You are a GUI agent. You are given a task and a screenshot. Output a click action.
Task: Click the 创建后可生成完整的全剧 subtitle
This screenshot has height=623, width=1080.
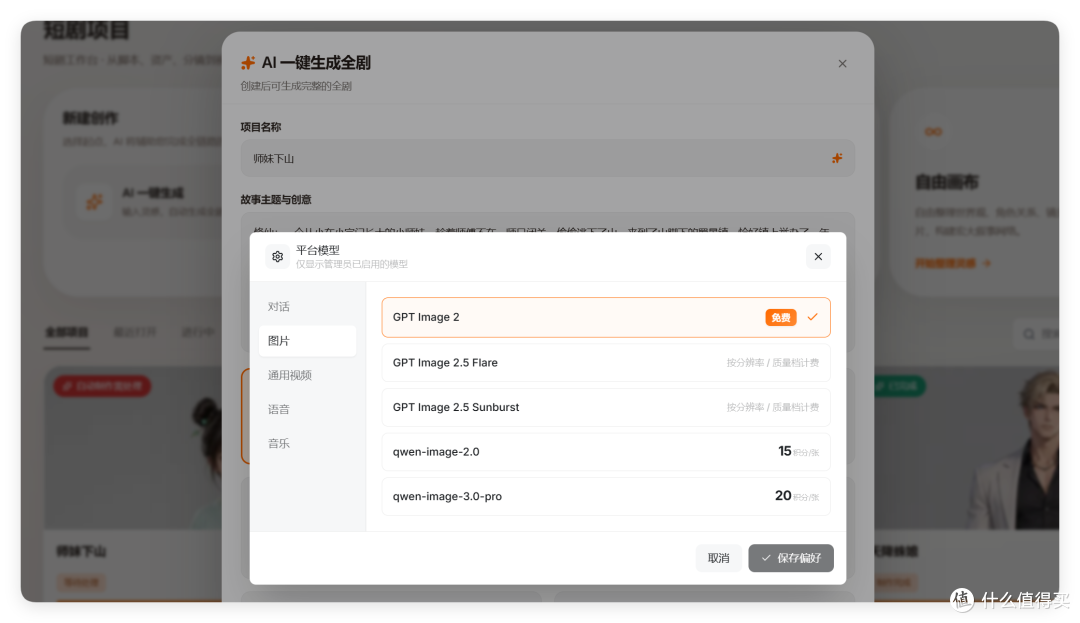pos(296,86)
